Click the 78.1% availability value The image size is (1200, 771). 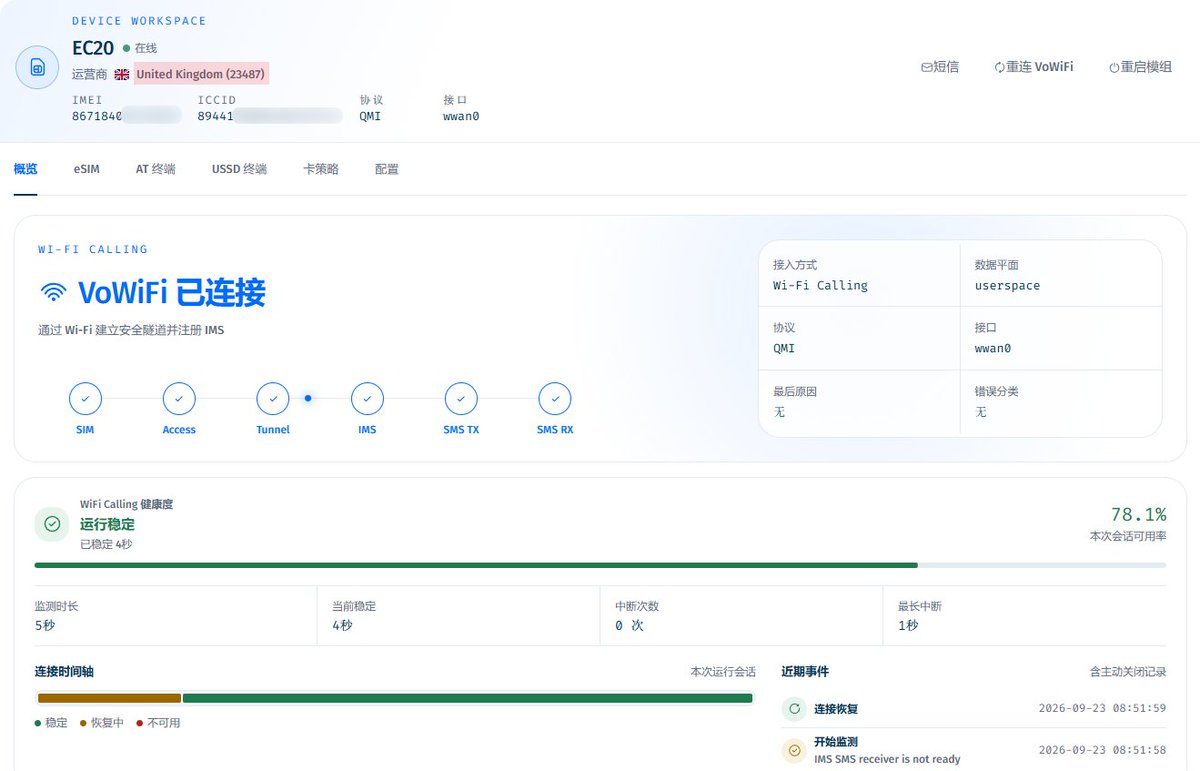[x=1138, y=514]
